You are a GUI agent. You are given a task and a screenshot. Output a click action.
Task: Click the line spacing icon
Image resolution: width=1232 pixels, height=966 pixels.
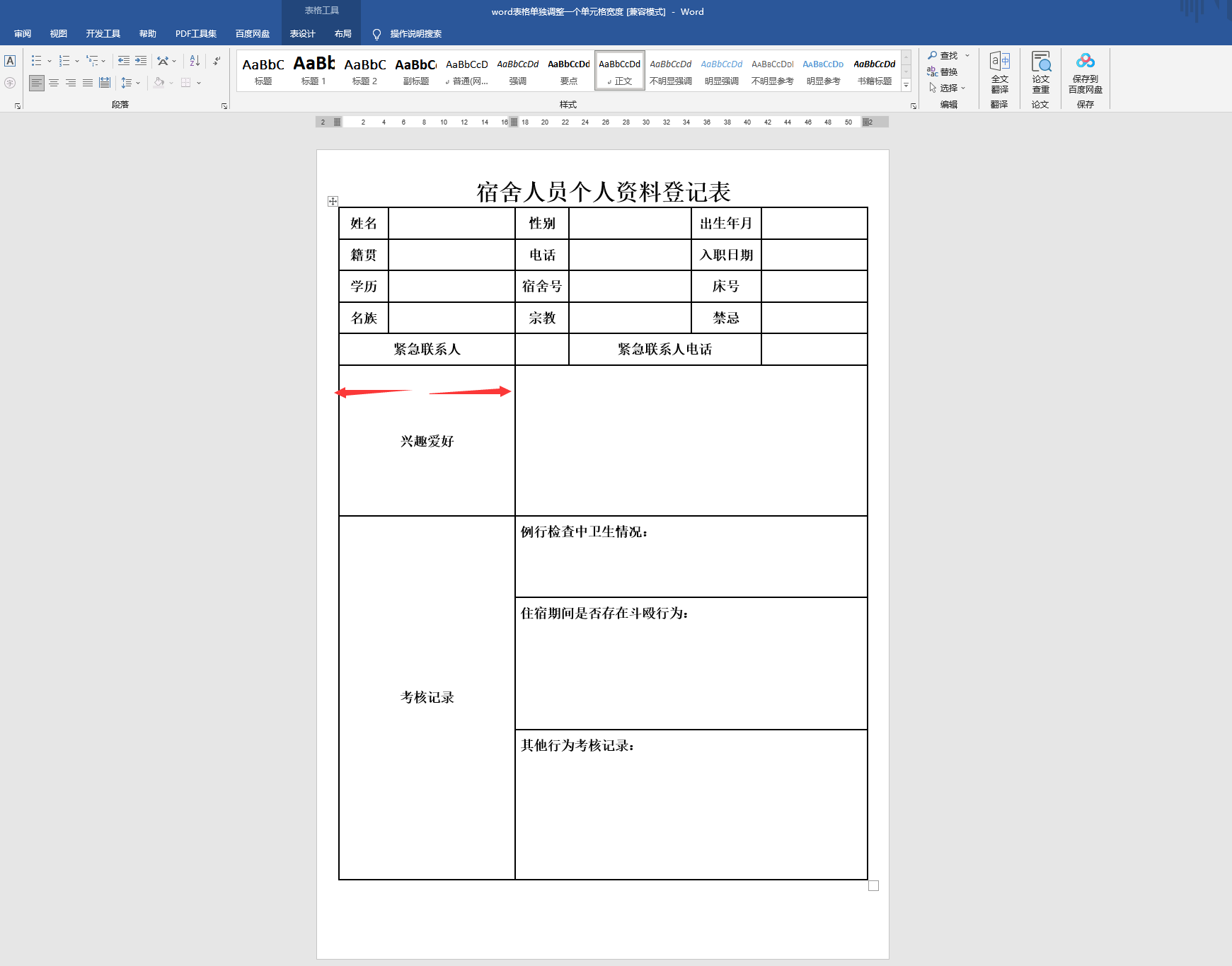point(127,83)
